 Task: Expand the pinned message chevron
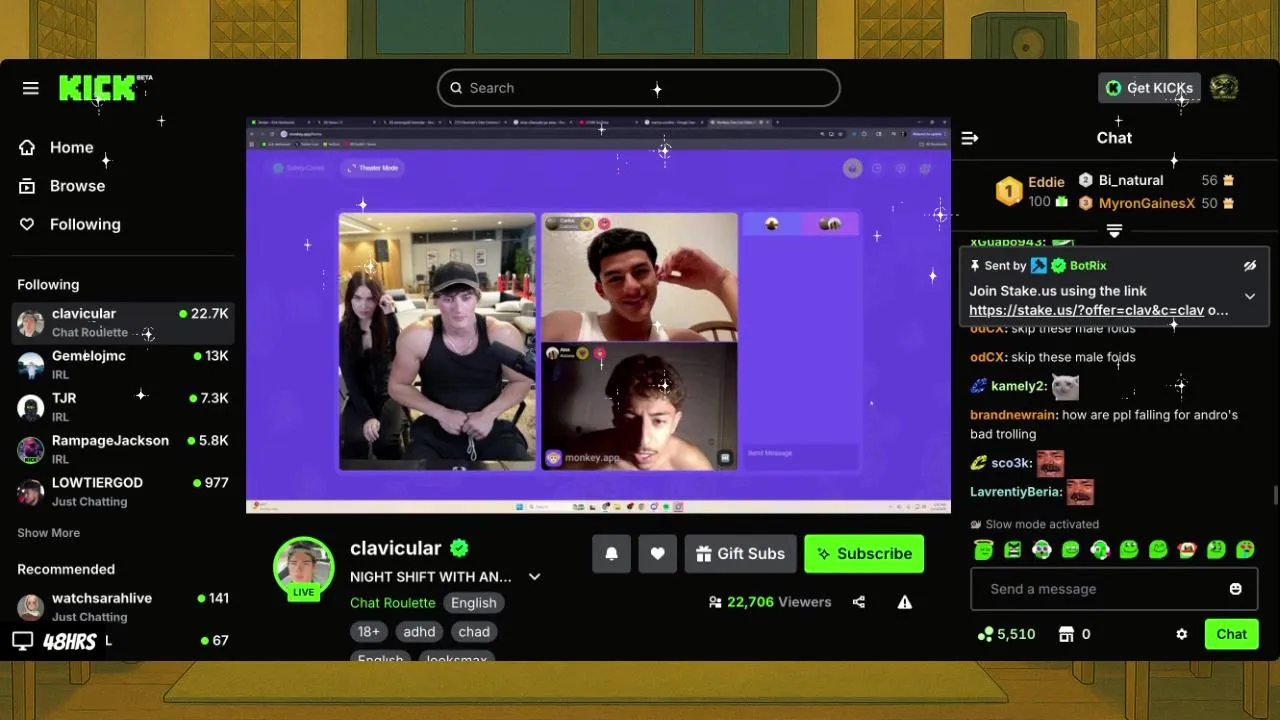coord(1250,296)
